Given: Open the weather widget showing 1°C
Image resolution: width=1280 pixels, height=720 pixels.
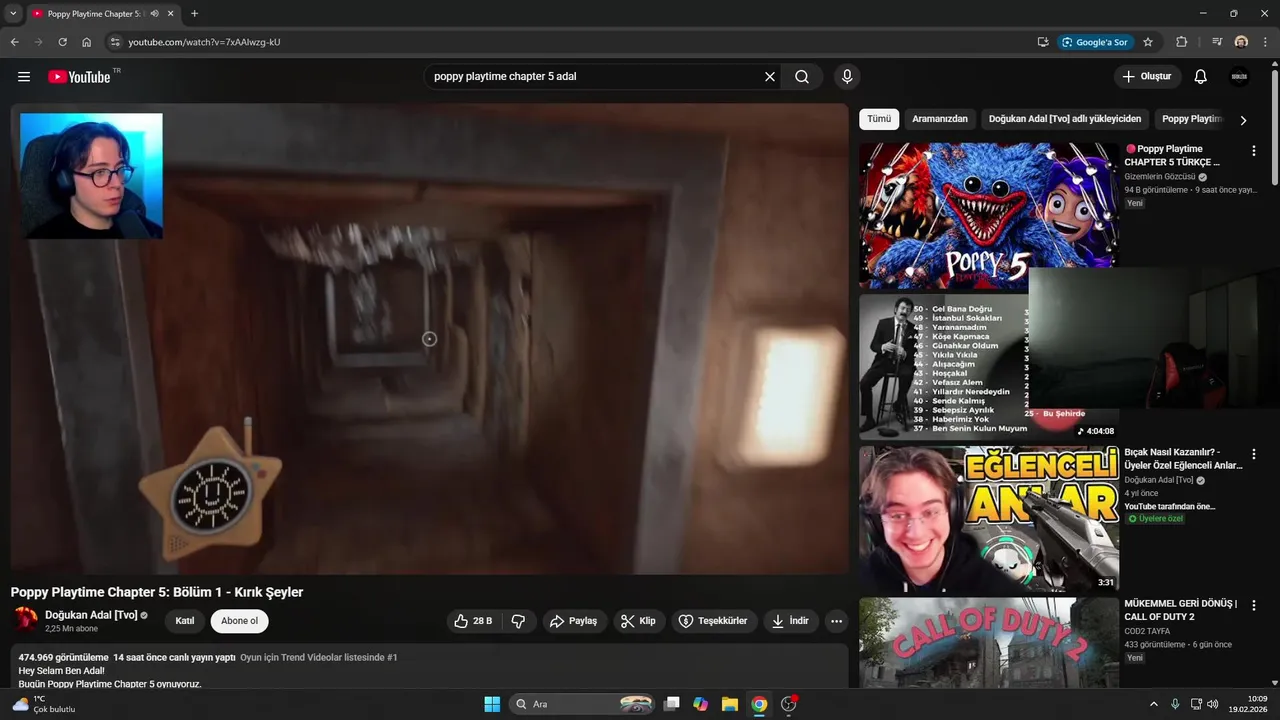Looking at the screenshot, I should [44, 704].
